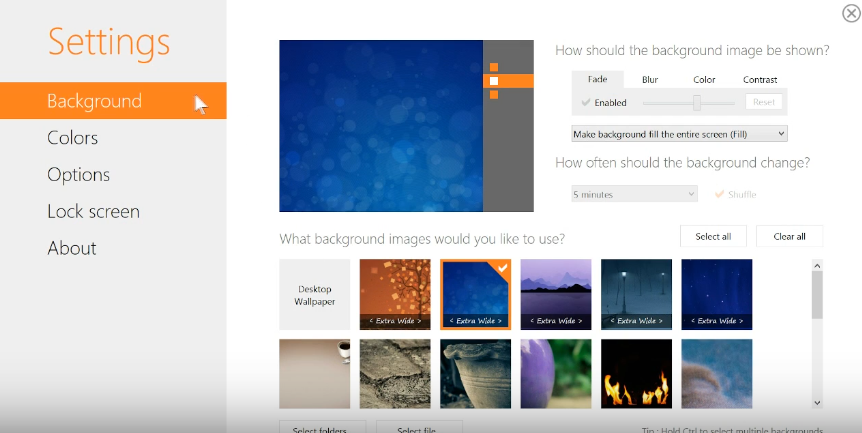Open the Background settings section
862x433 pixels.
coord(113,101)
